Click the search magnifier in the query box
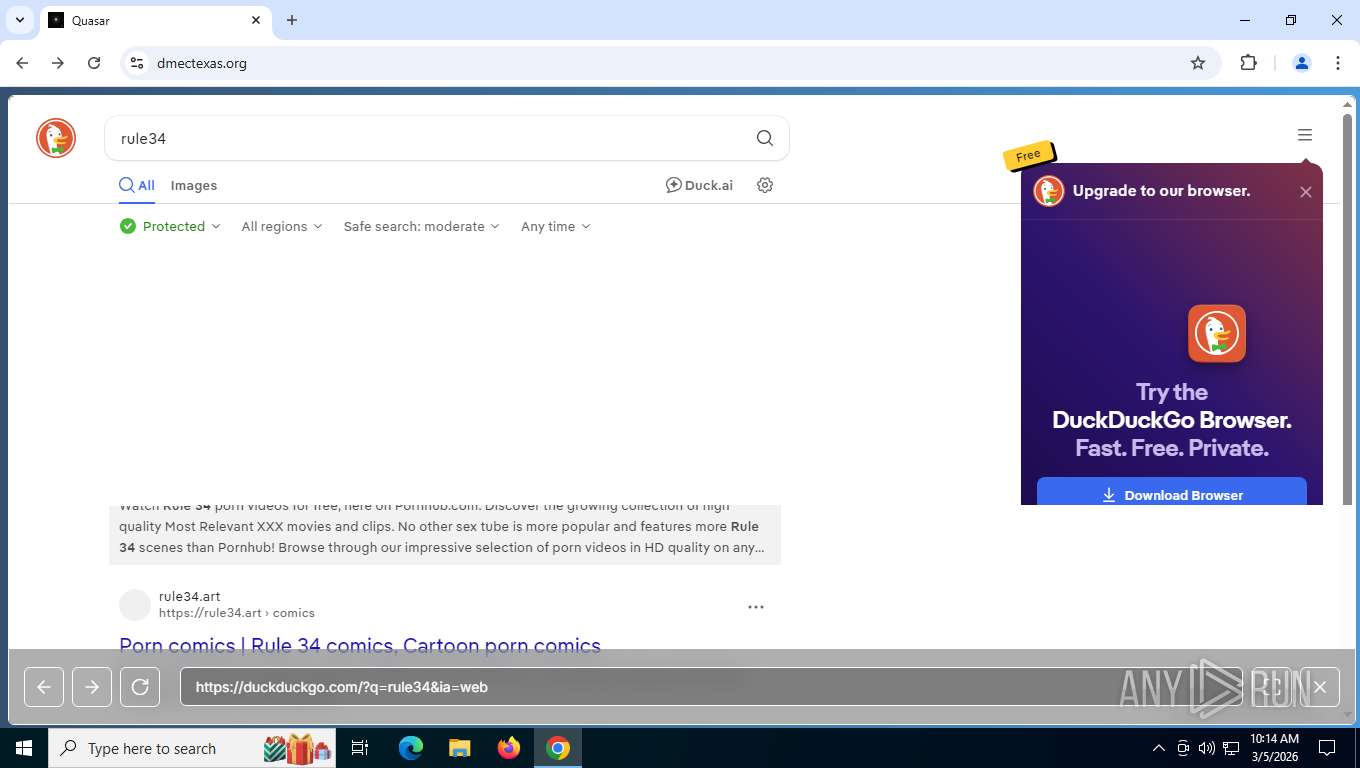 765,138
